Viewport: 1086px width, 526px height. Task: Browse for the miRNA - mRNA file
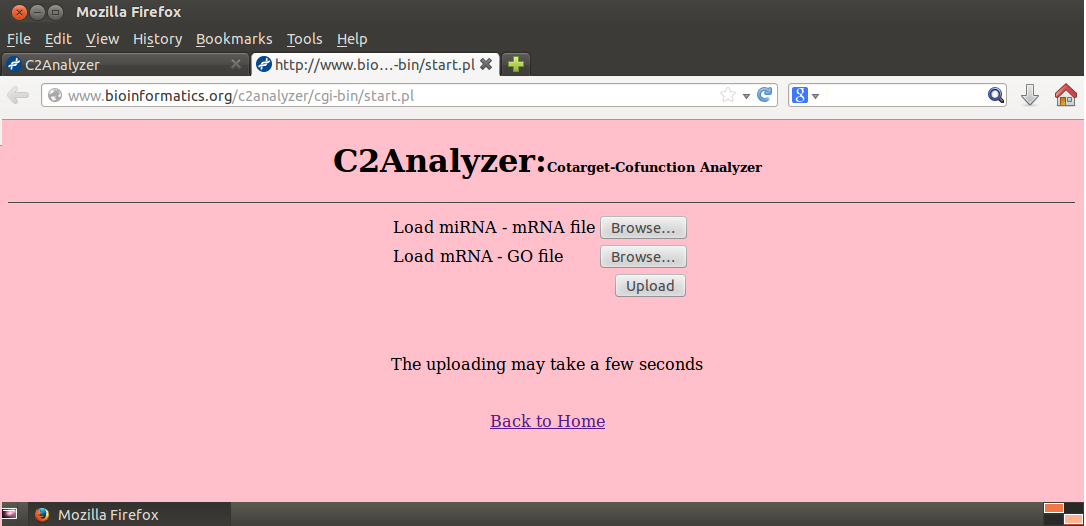[x=643, y=228]
